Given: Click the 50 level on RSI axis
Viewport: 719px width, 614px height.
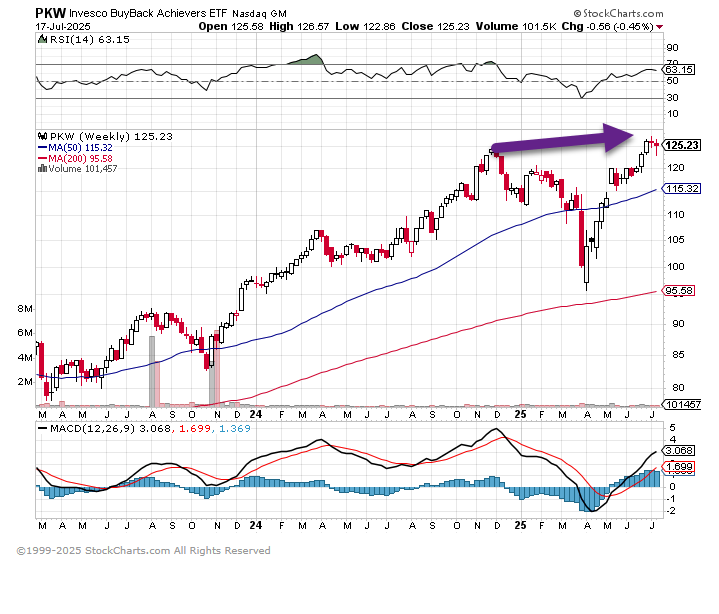Looking at the screenshot, I should click(x=672, y=81).
